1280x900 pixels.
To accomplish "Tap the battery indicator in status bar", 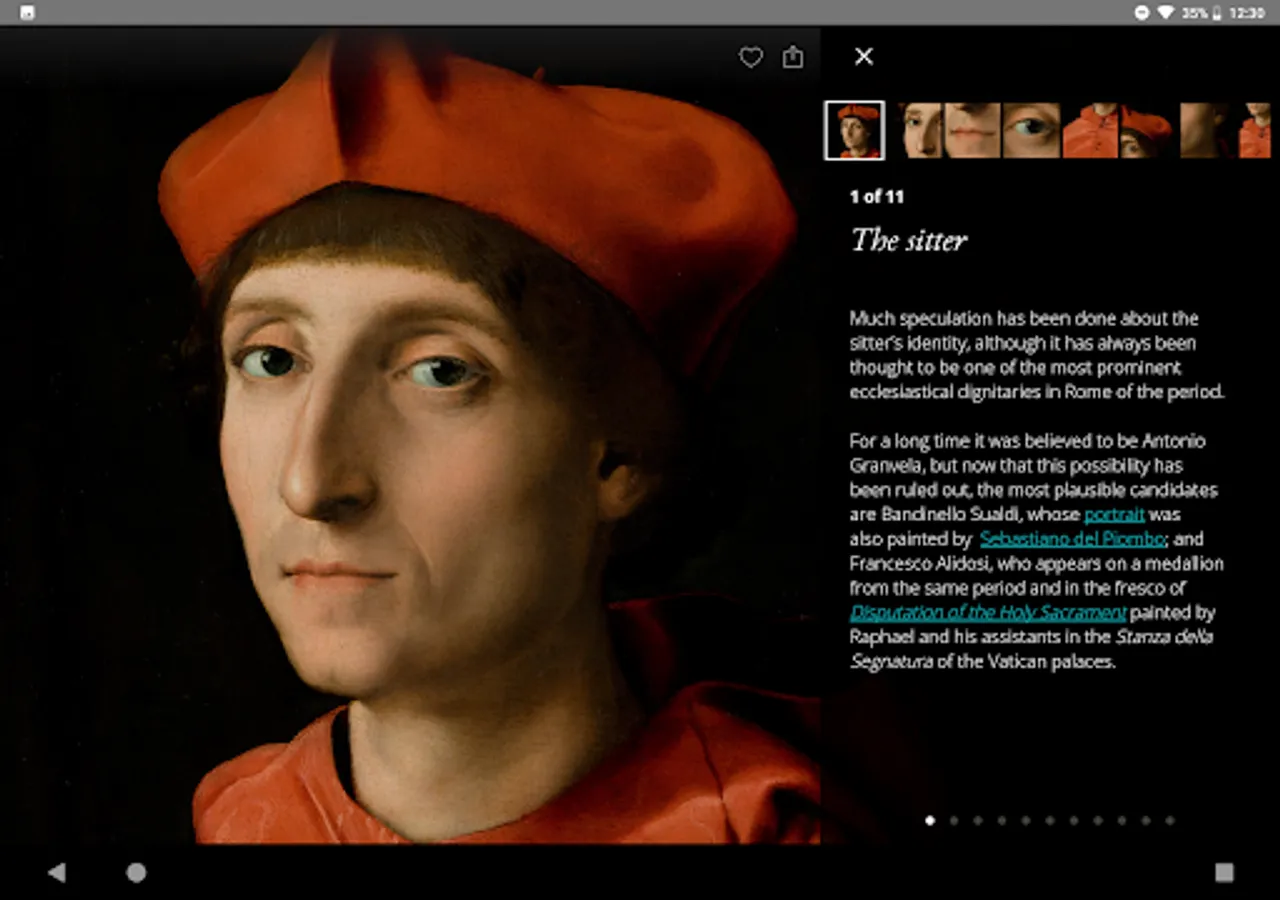I will pos(1217,13).
